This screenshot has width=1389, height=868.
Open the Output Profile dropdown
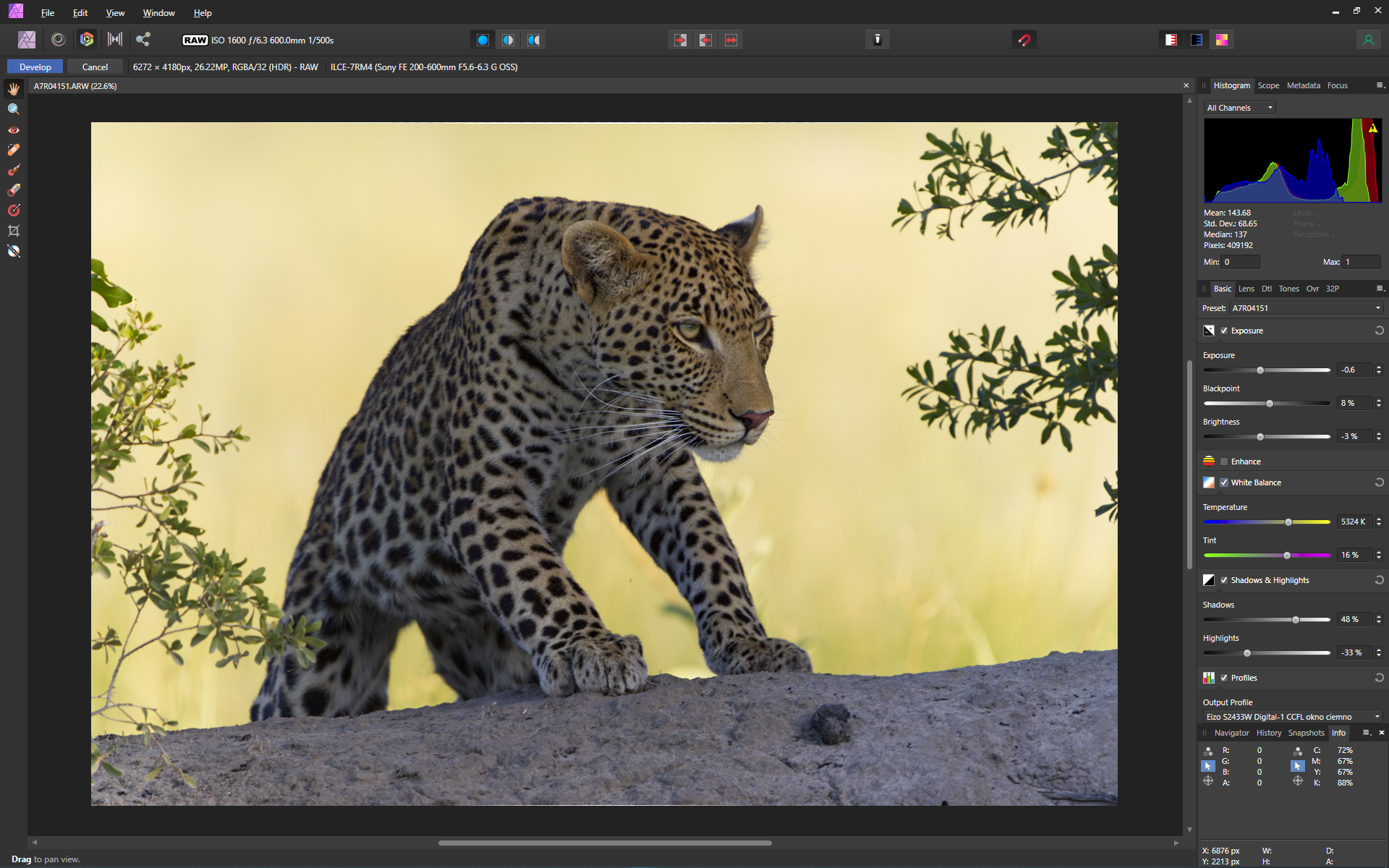pos(1293,717)
